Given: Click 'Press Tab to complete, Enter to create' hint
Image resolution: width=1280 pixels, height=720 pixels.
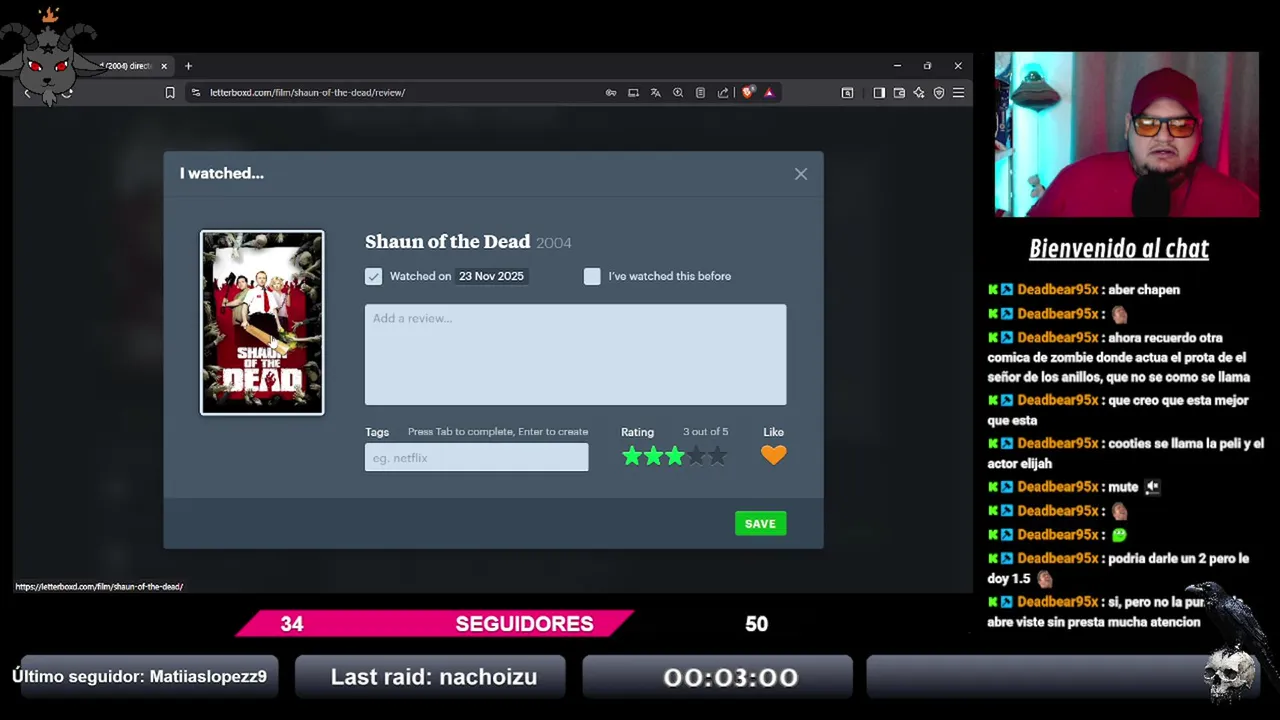Looking at the screenshot, I should coord(498,432).
